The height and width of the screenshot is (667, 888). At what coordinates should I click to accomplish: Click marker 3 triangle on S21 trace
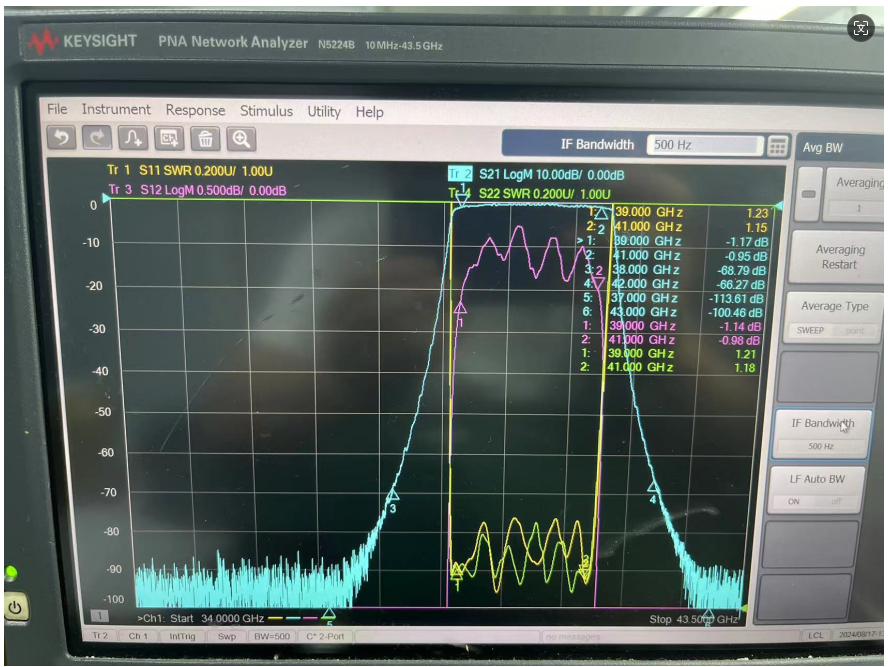coord(393,495)
